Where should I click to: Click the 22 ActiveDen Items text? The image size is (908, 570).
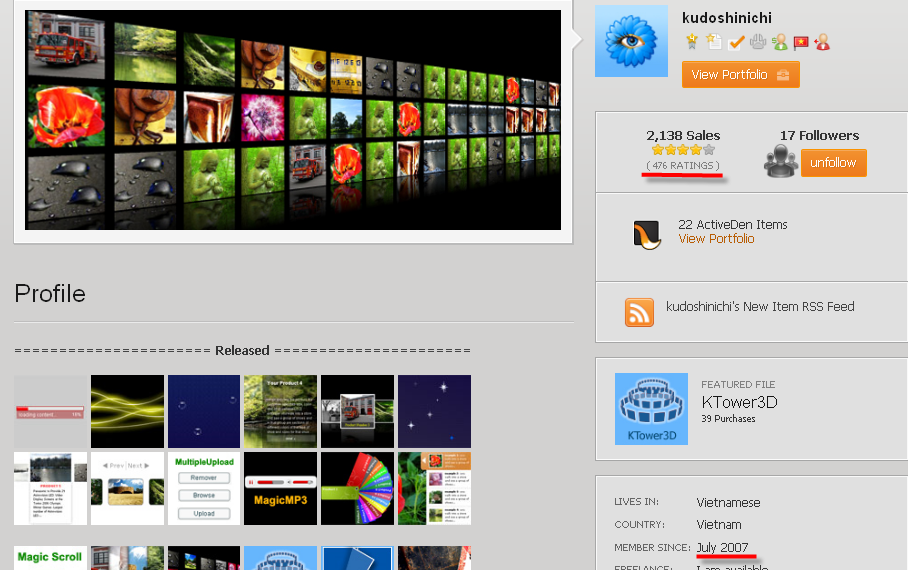(x=733, y=225)
